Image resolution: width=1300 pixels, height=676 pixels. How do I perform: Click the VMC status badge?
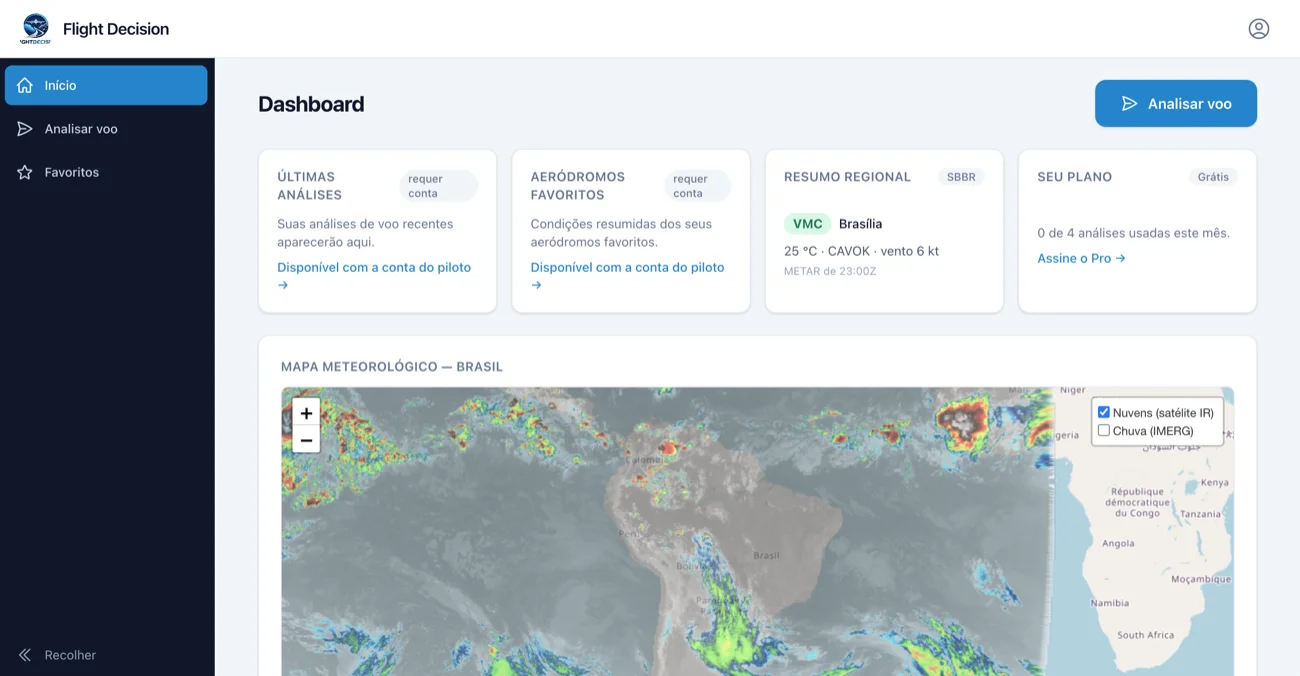[x=807, y=224]
